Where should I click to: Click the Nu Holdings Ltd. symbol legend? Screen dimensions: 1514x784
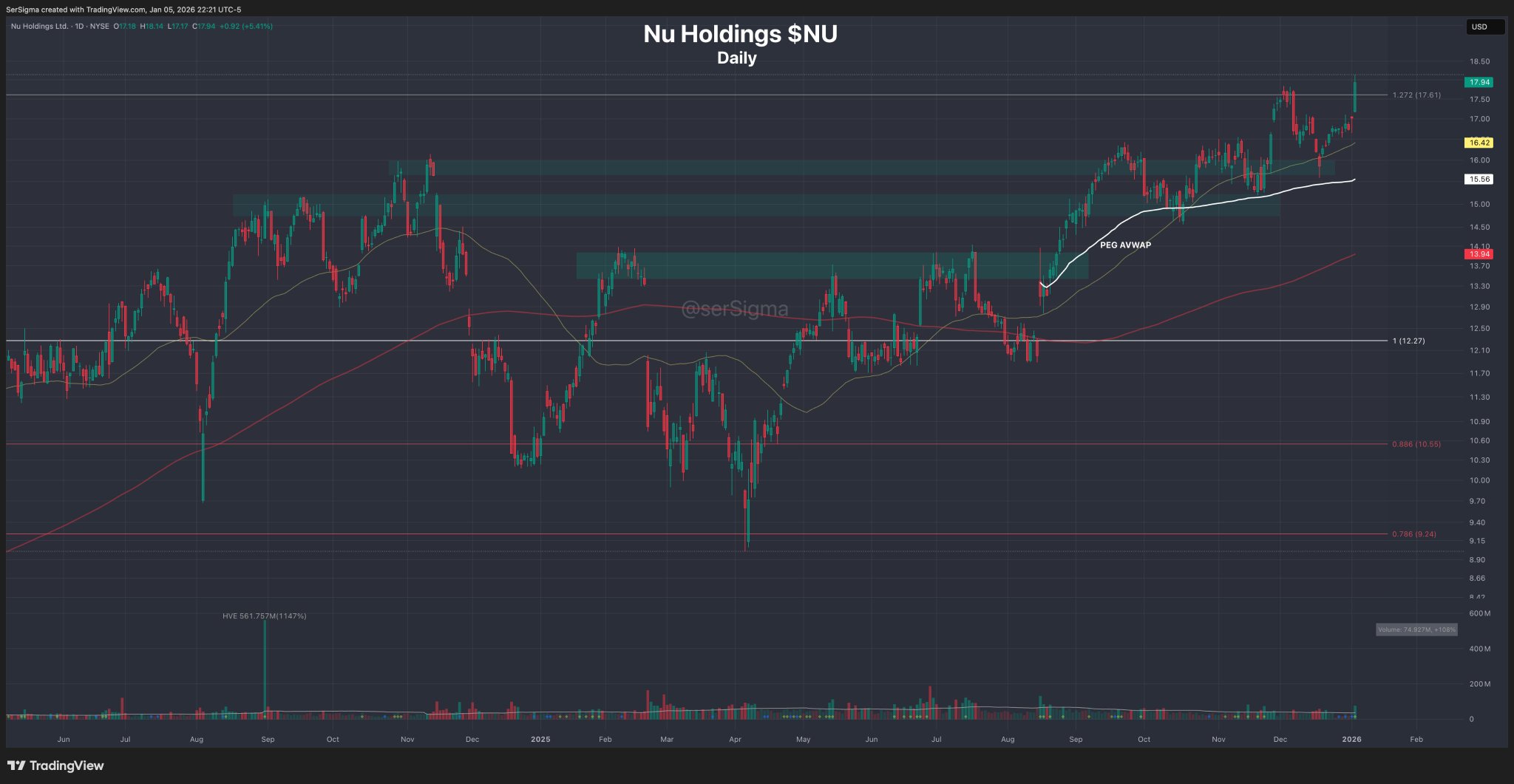pos(40,26)
